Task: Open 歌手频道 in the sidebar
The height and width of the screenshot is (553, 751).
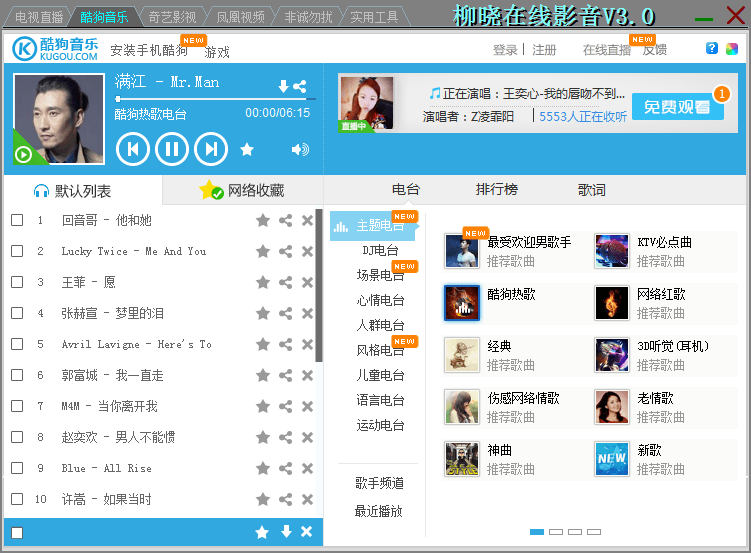Action: (379, 483)
